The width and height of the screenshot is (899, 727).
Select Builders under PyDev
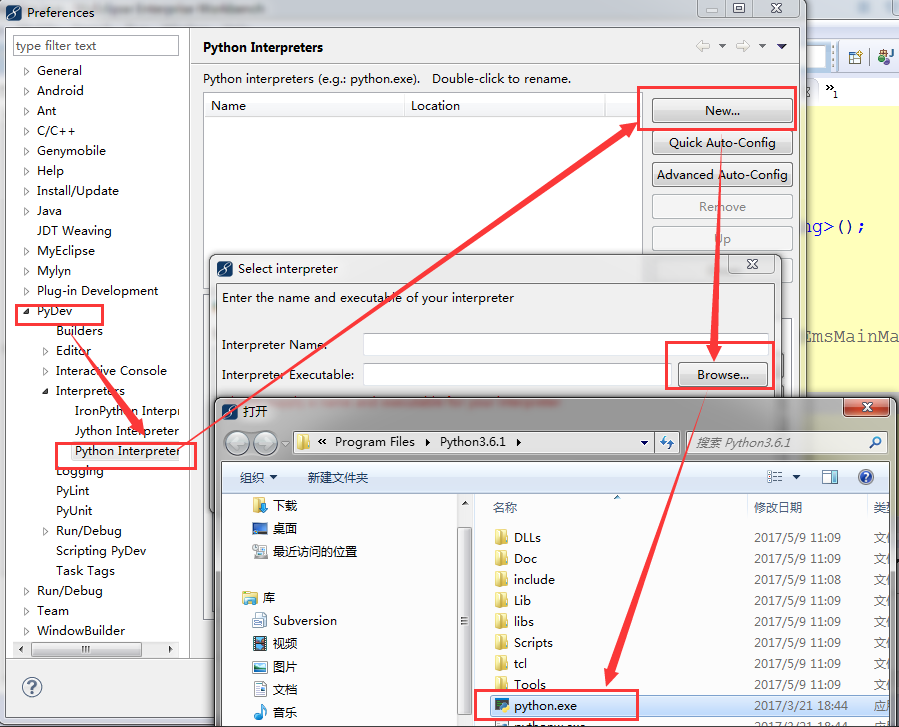pos(80,331)
